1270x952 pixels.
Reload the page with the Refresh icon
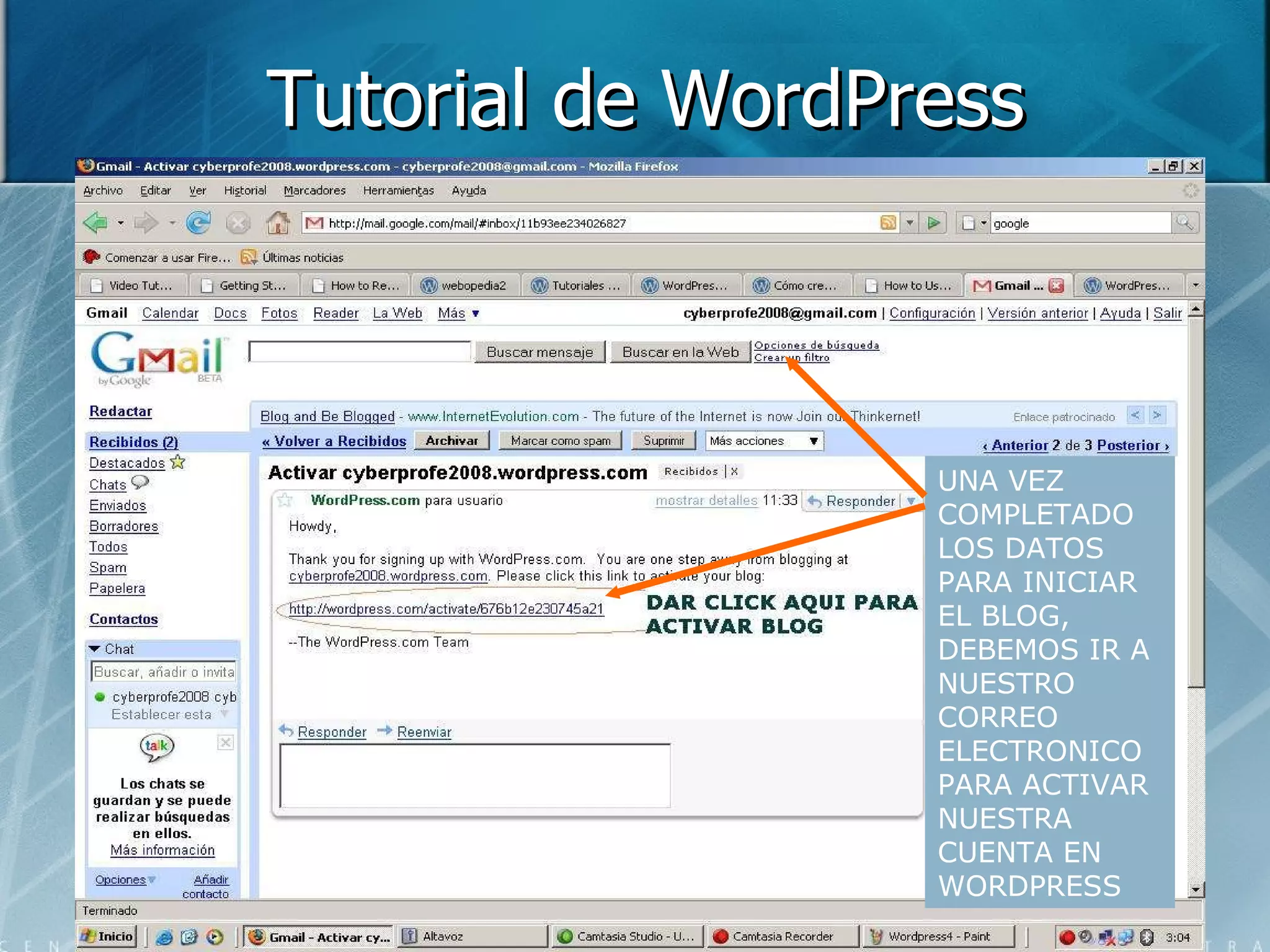tap(198, 223)
